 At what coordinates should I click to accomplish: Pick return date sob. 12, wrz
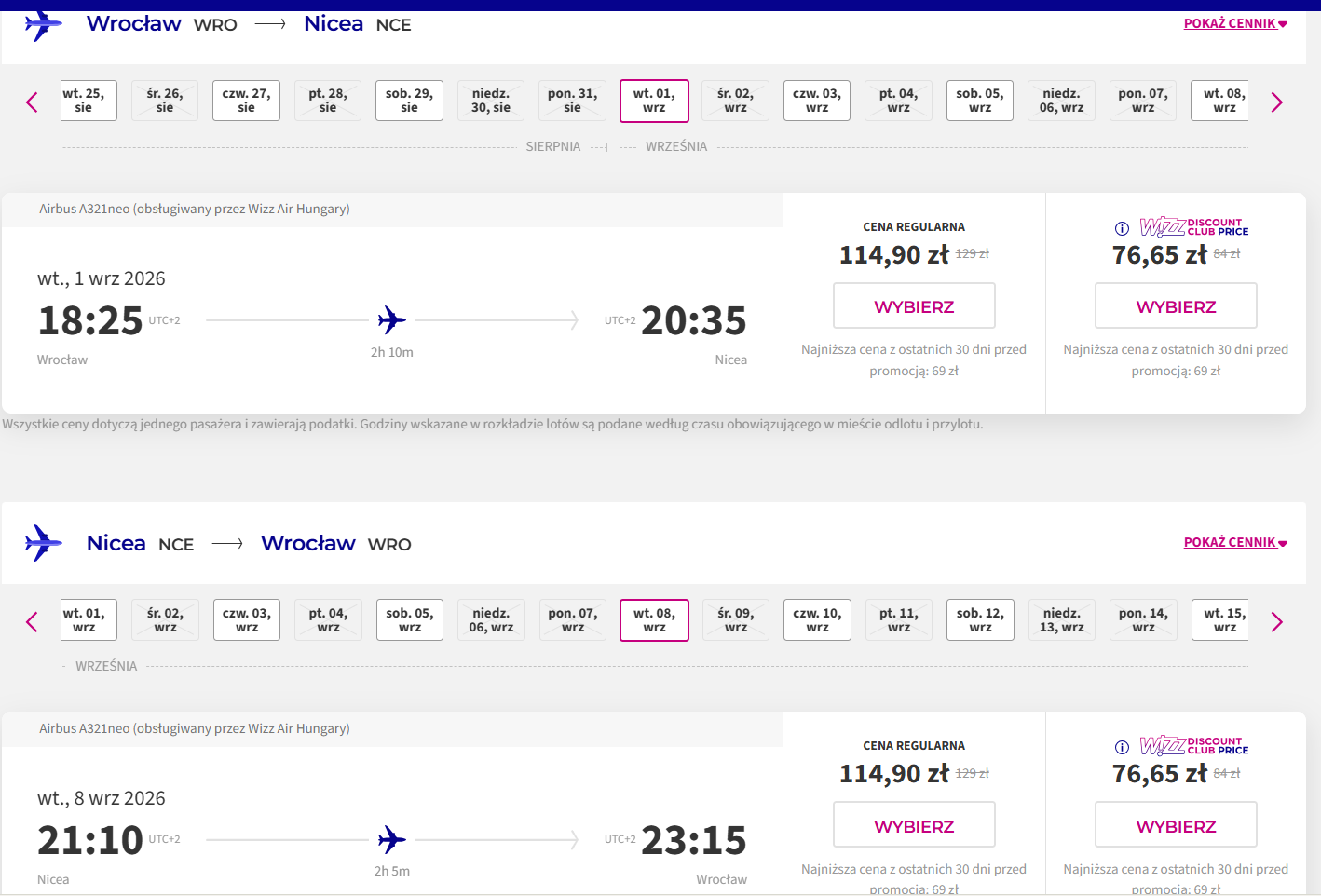tap(980, 620)
